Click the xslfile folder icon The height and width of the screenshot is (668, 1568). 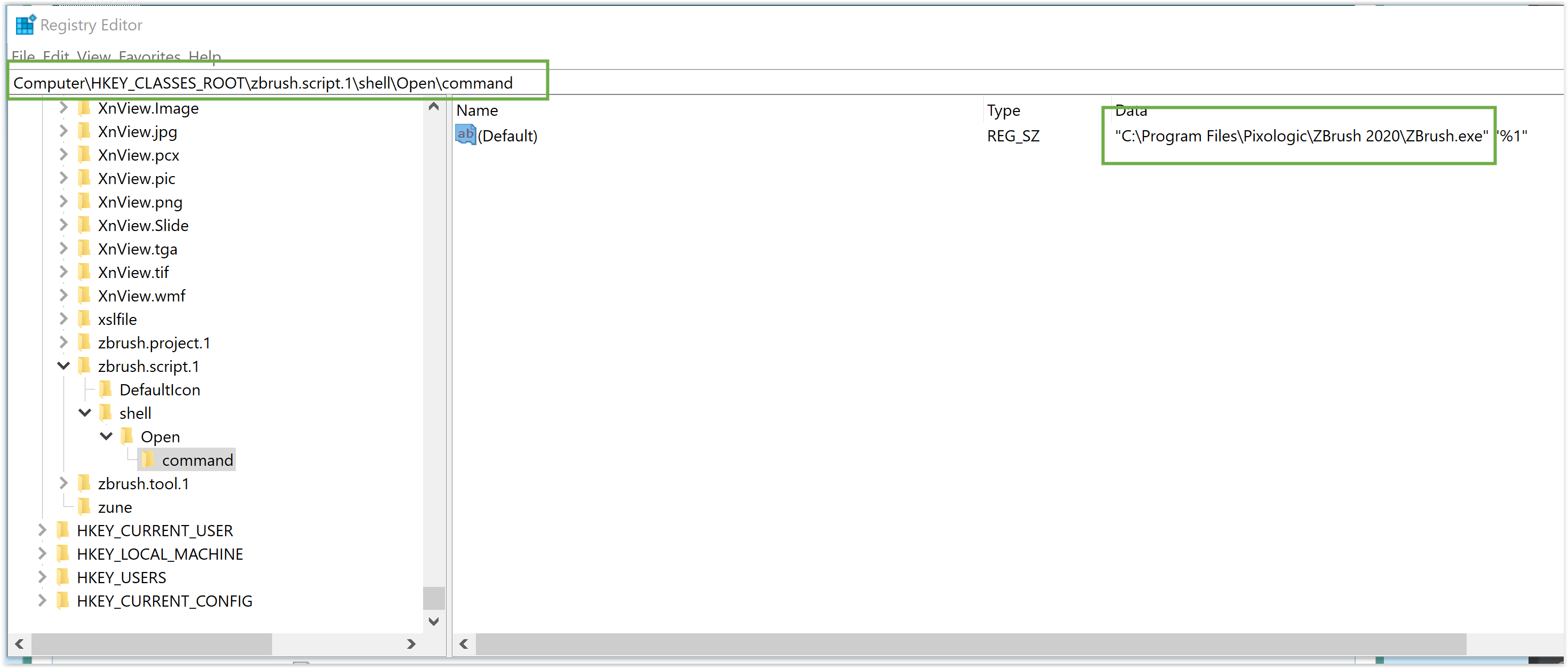coord(85,319)
